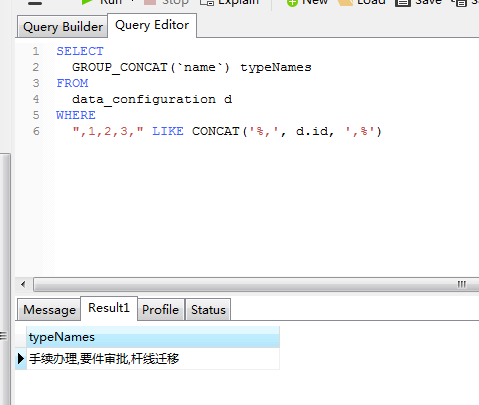Click line number 4 in the gutter
Viewport: 479px width, 405px height.
(x=36, y=99)
